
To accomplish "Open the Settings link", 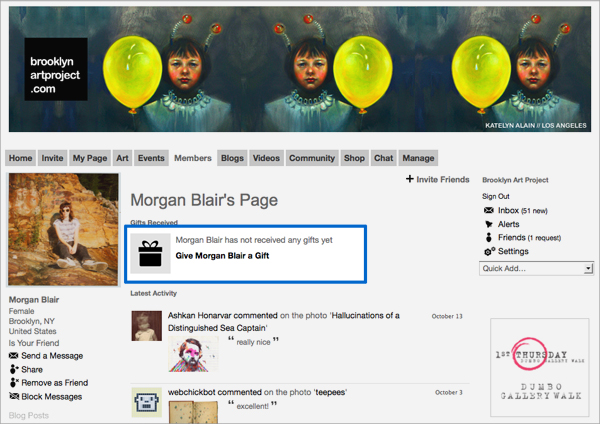I will coord(513,251).
